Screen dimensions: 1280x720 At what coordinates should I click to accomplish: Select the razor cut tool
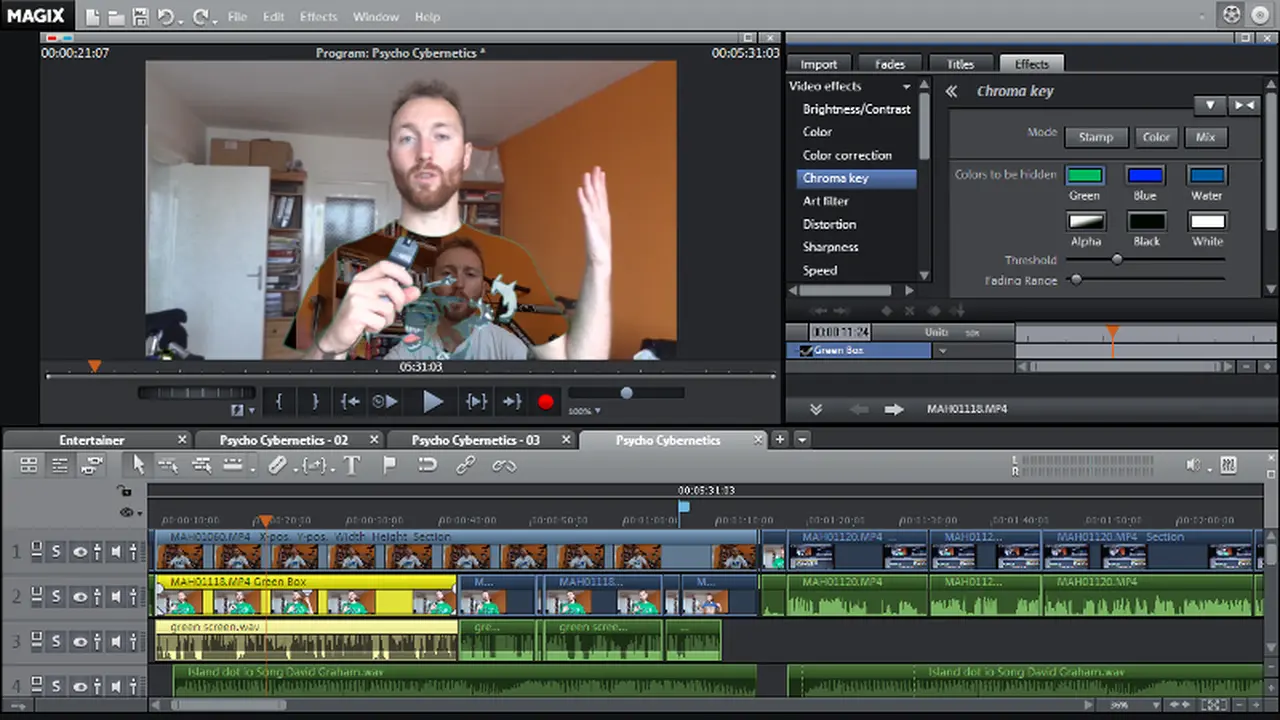(278, 465)
